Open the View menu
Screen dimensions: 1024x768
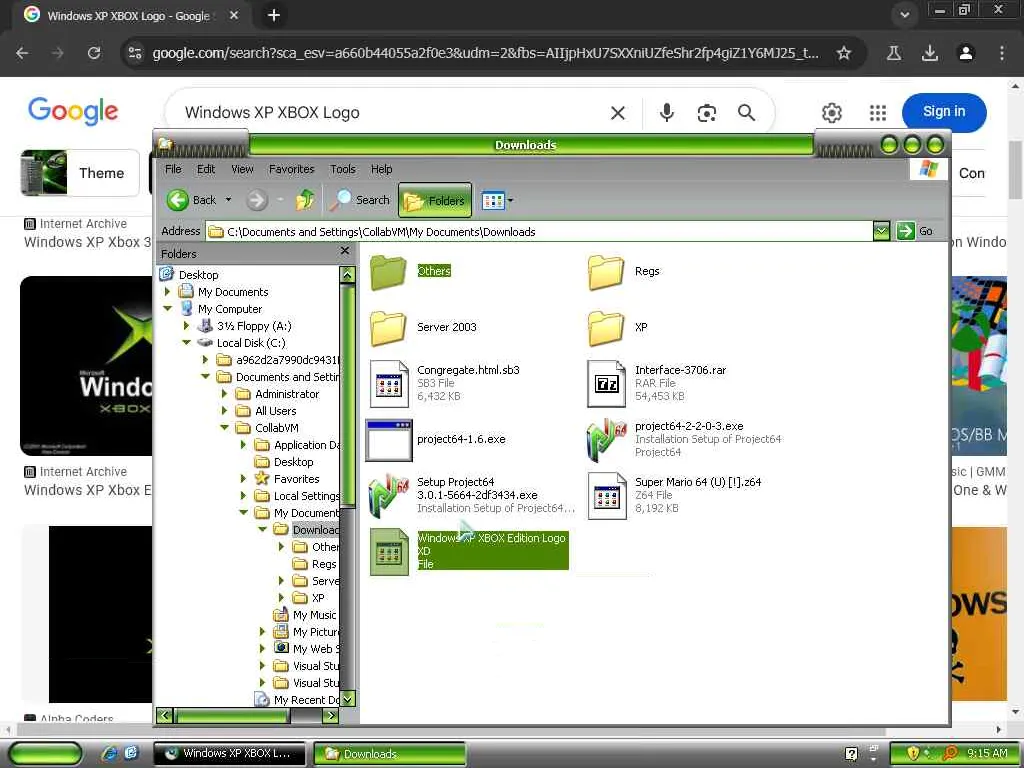[242, 169]
